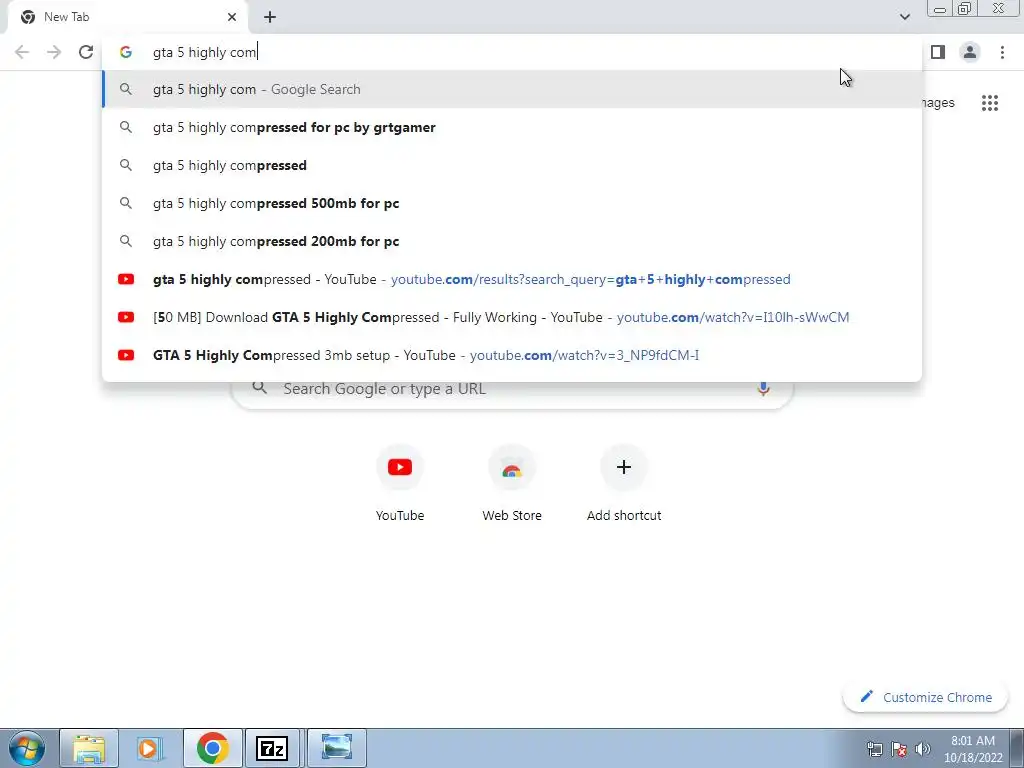Image resolution: width=1024 pixels, height=768 pixels.
Task: Click the browser Back arrow
Action: (22, 52)
